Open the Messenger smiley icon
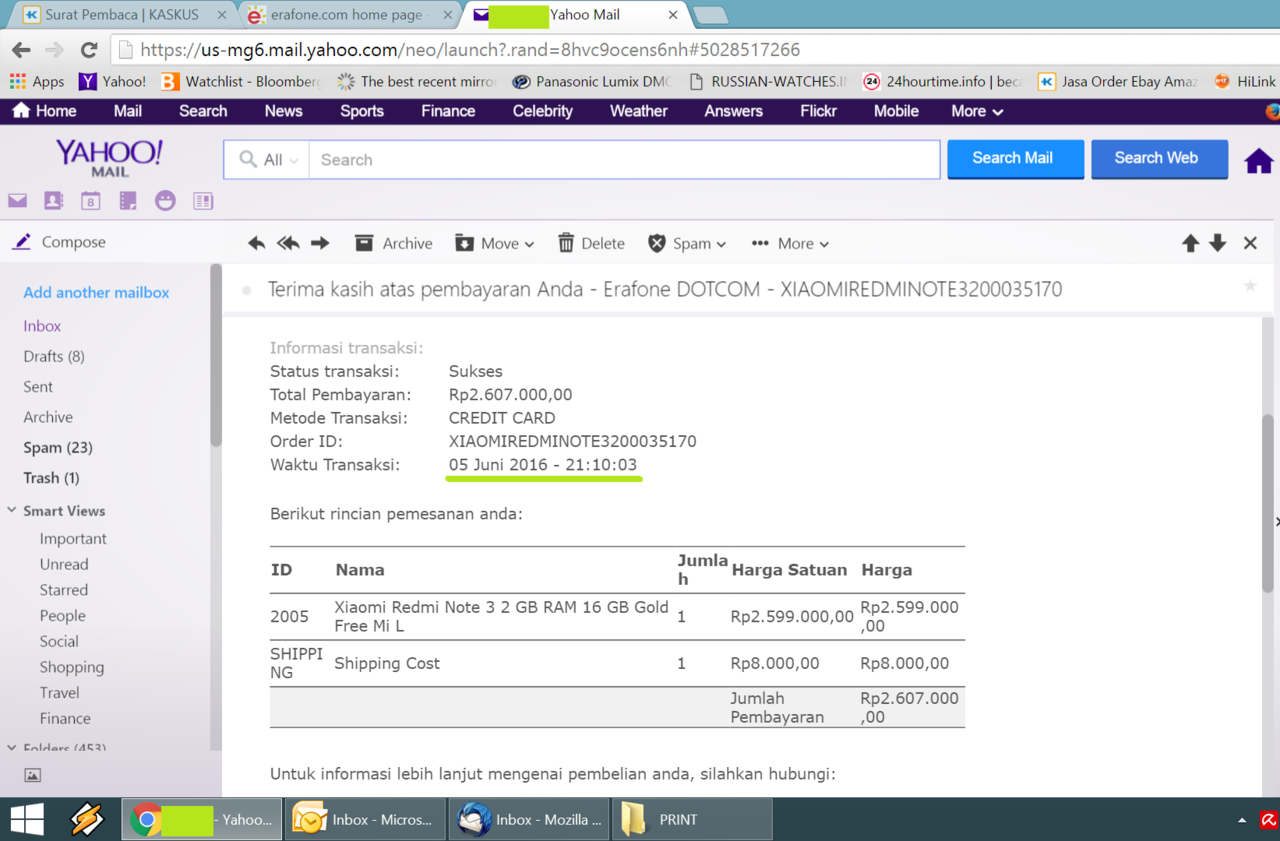 (x=165, y=201)
